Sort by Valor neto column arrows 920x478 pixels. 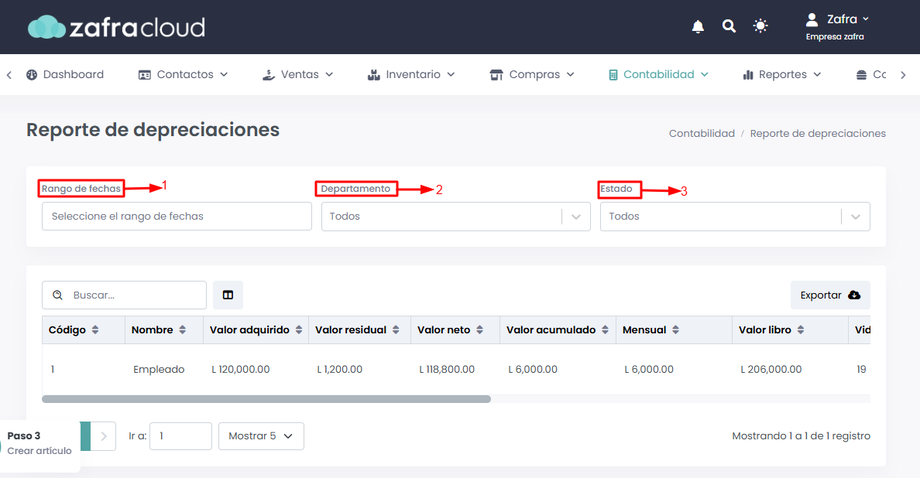(x=480, y=330)
